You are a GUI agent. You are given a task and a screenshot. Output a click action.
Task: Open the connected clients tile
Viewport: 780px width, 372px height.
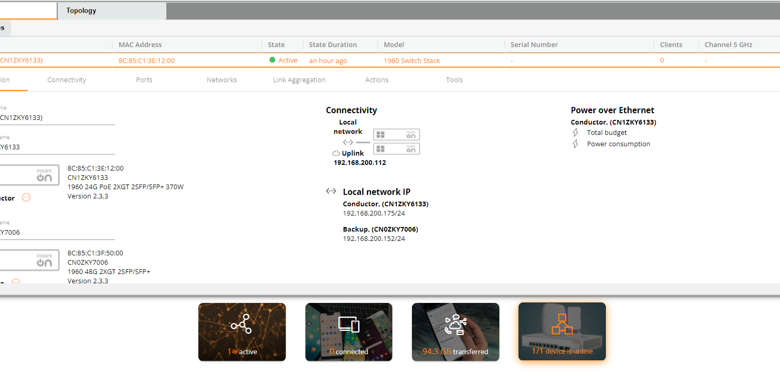coord(349,332)
